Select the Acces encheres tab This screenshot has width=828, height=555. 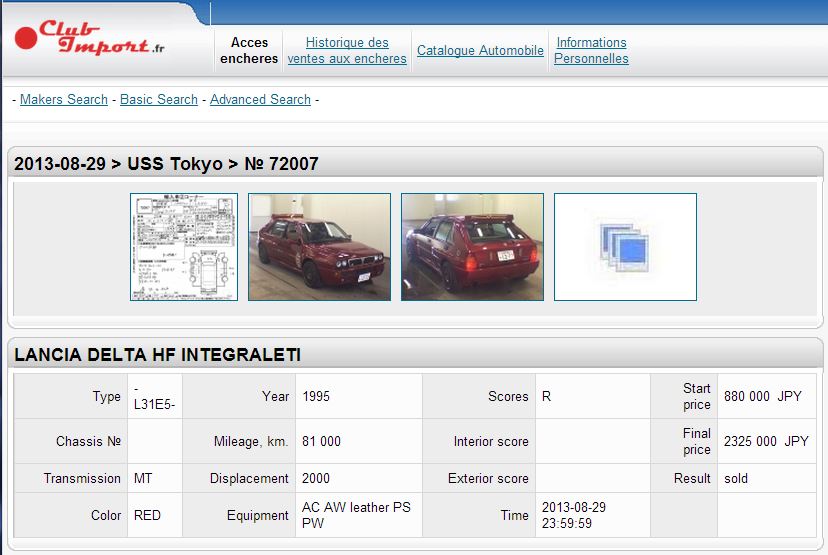pyautogui.click(x=249, y=50)
